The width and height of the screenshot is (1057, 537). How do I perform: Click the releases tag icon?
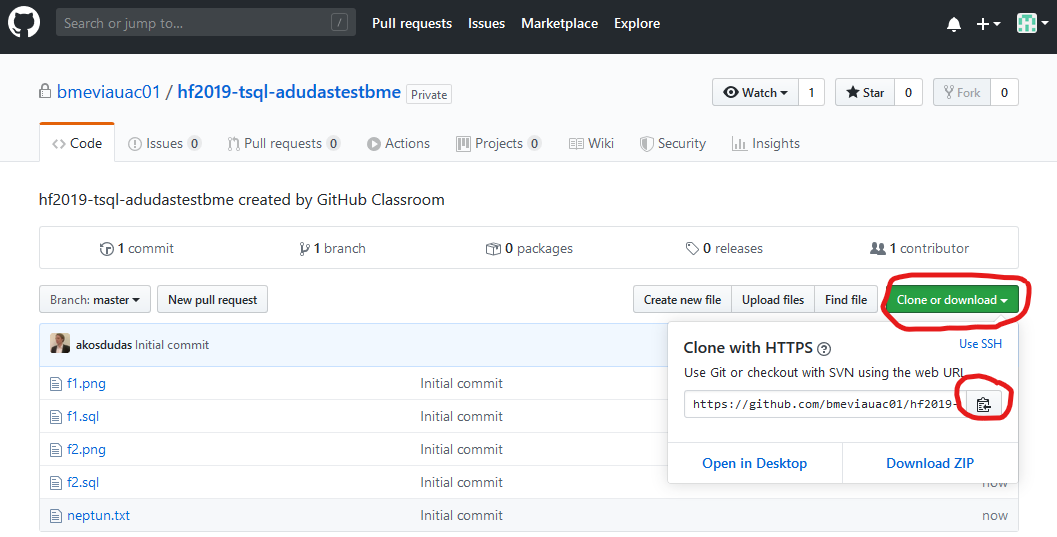coord(692,249)
